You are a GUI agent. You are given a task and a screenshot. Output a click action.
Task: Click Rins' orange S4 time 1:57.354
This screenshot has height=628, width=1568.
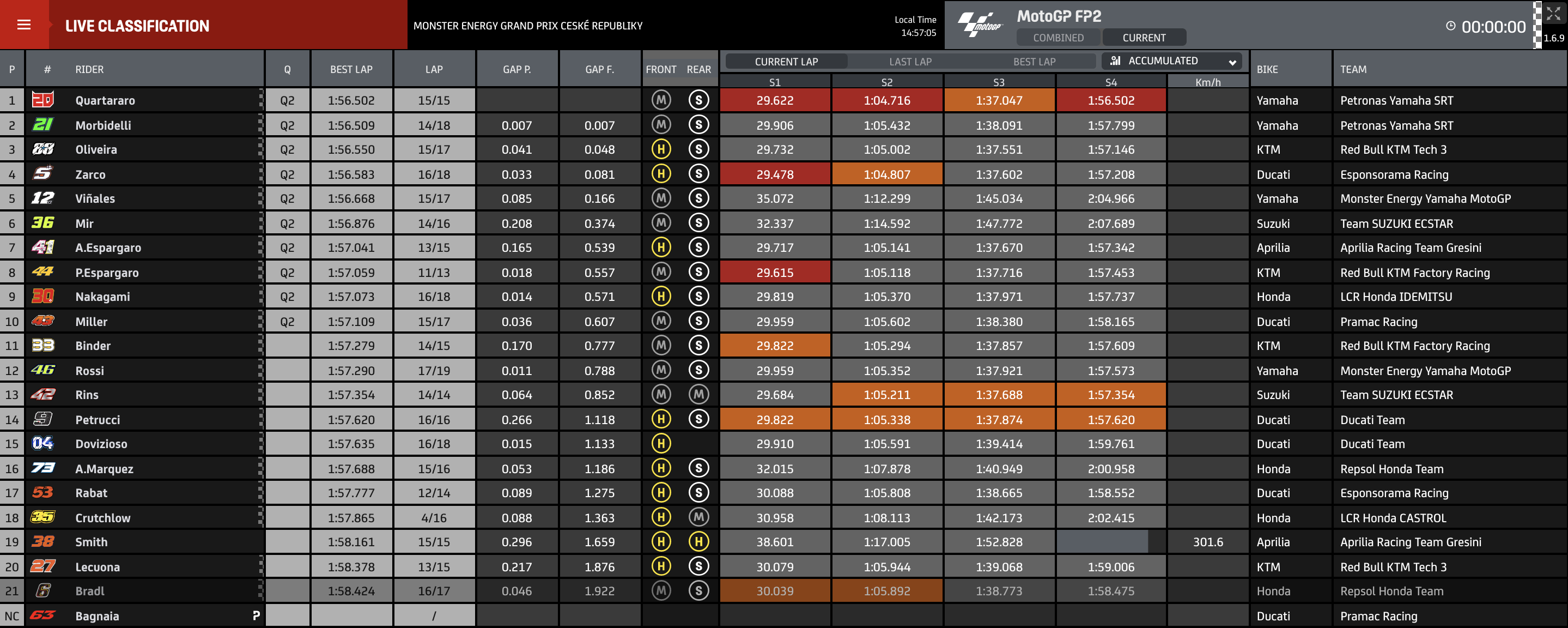click(1111, 395)
